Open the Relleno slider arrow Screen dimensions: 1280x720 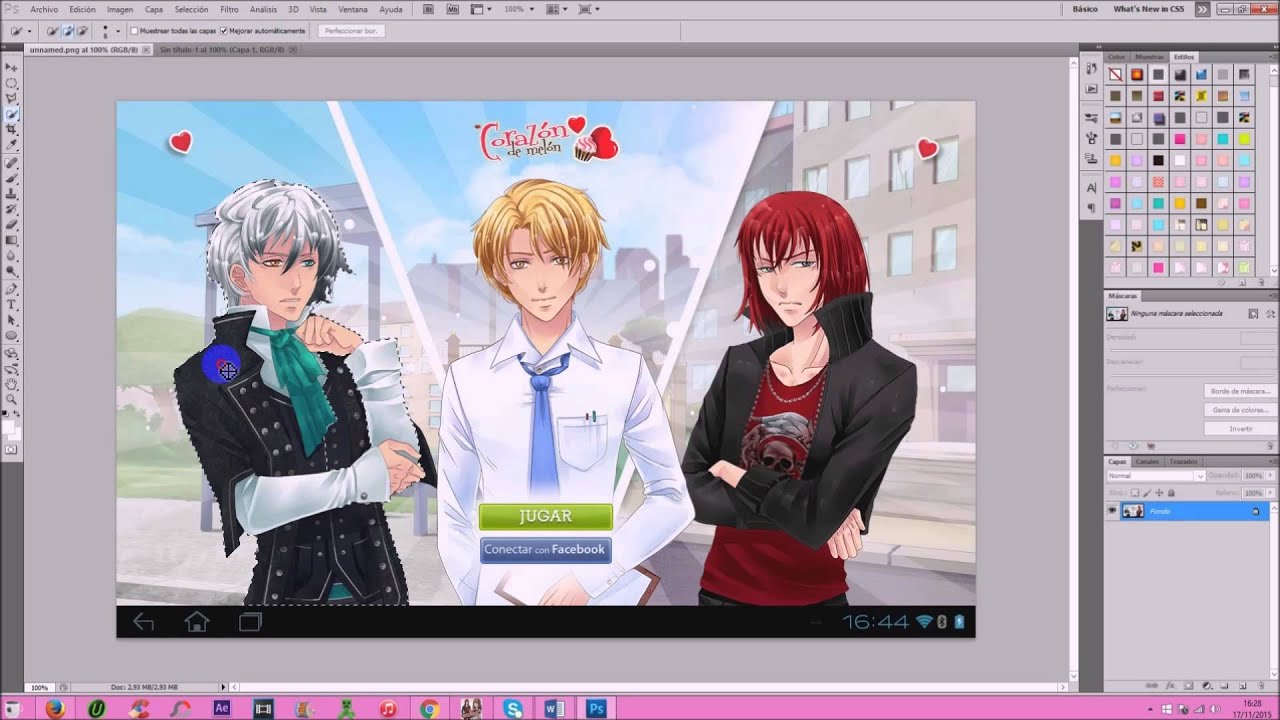pos(1270,492)
